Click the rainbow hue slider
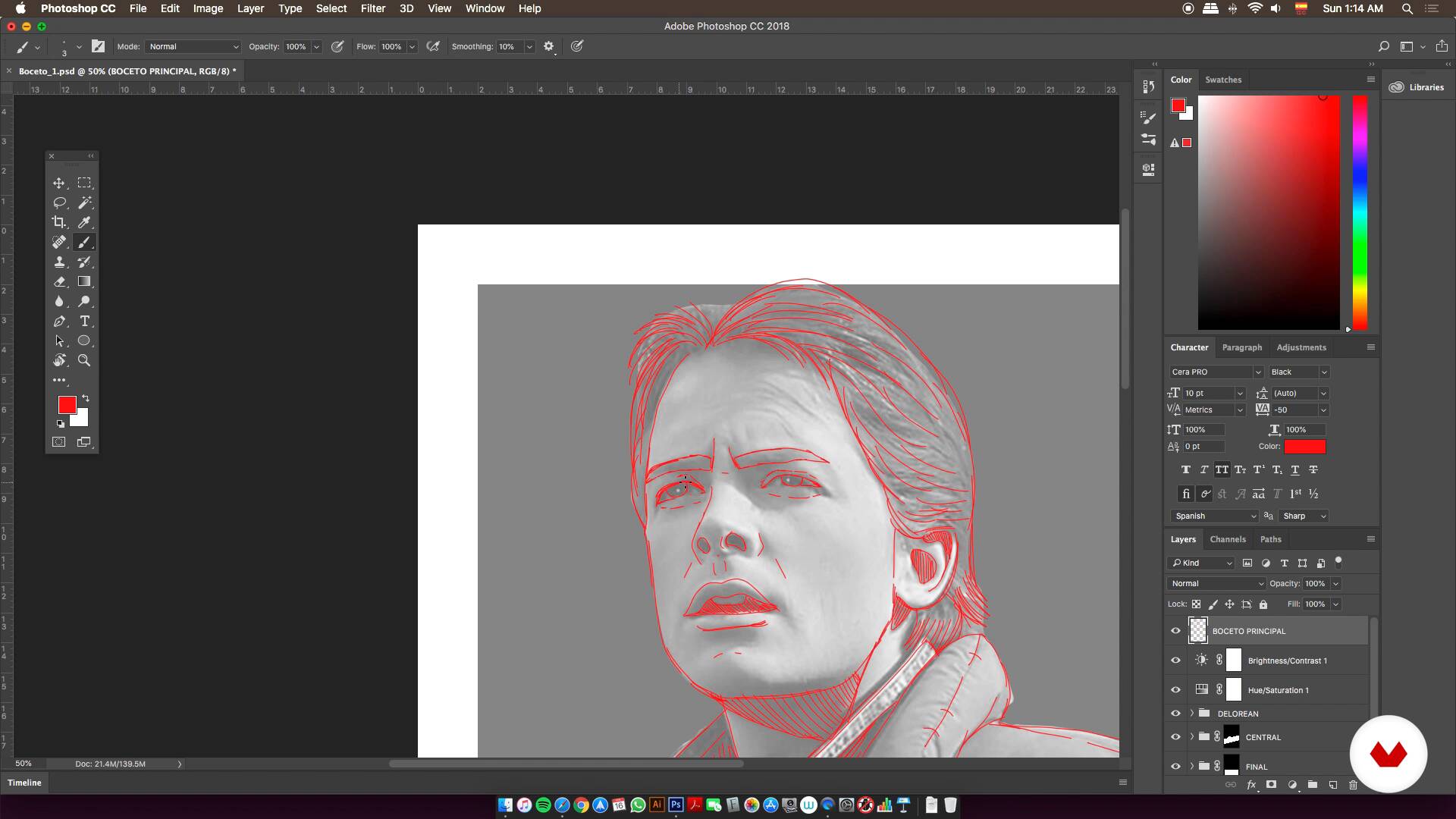Image resolution: width=1456 pixels, height=819 pixels. [x=1360, y=212]
